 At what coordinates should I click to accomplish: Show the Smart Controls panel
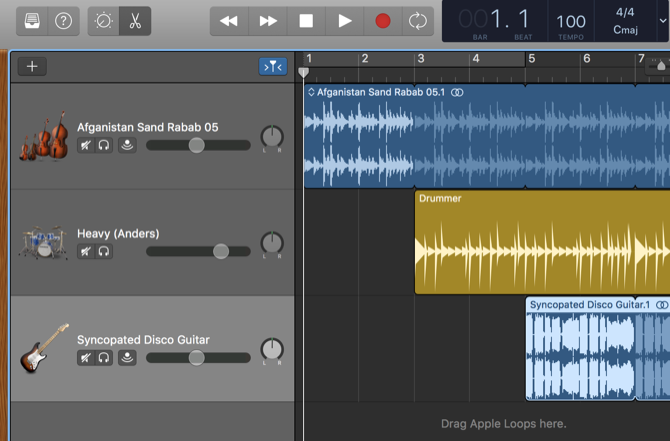tap(103, 20)
